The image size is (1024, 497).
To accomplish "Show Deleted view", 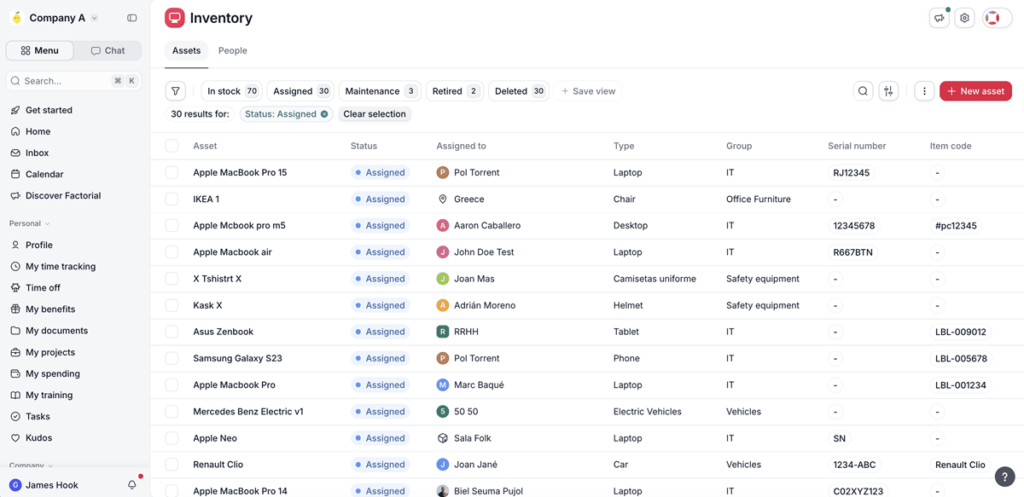I will (519, 91).
